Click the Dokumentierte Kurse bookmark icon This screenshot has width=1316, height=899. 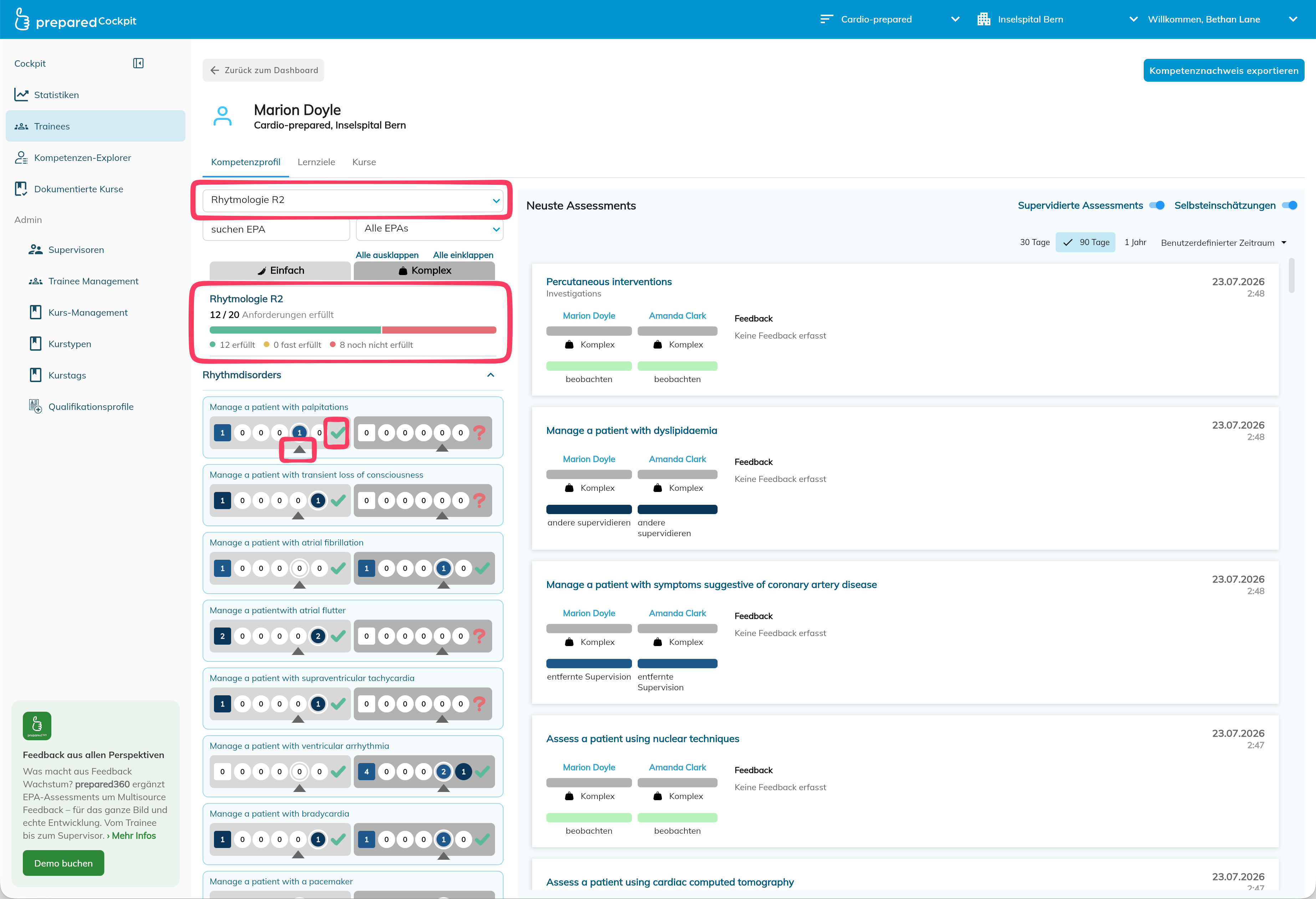[21, 189]
